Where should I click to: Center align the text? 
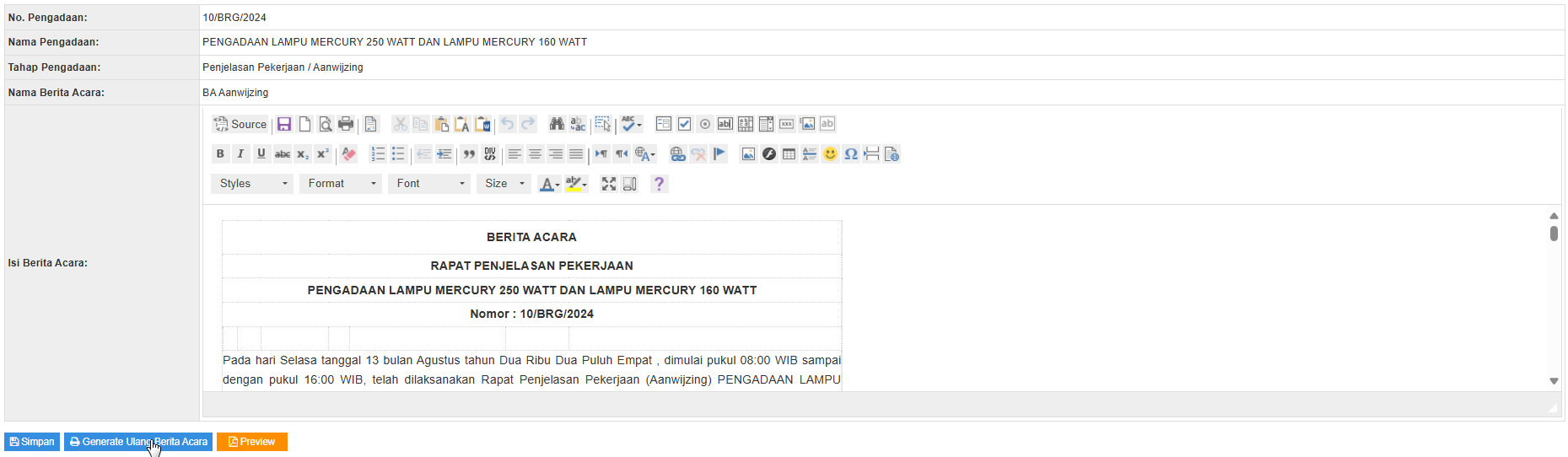(x=535, y=153)
